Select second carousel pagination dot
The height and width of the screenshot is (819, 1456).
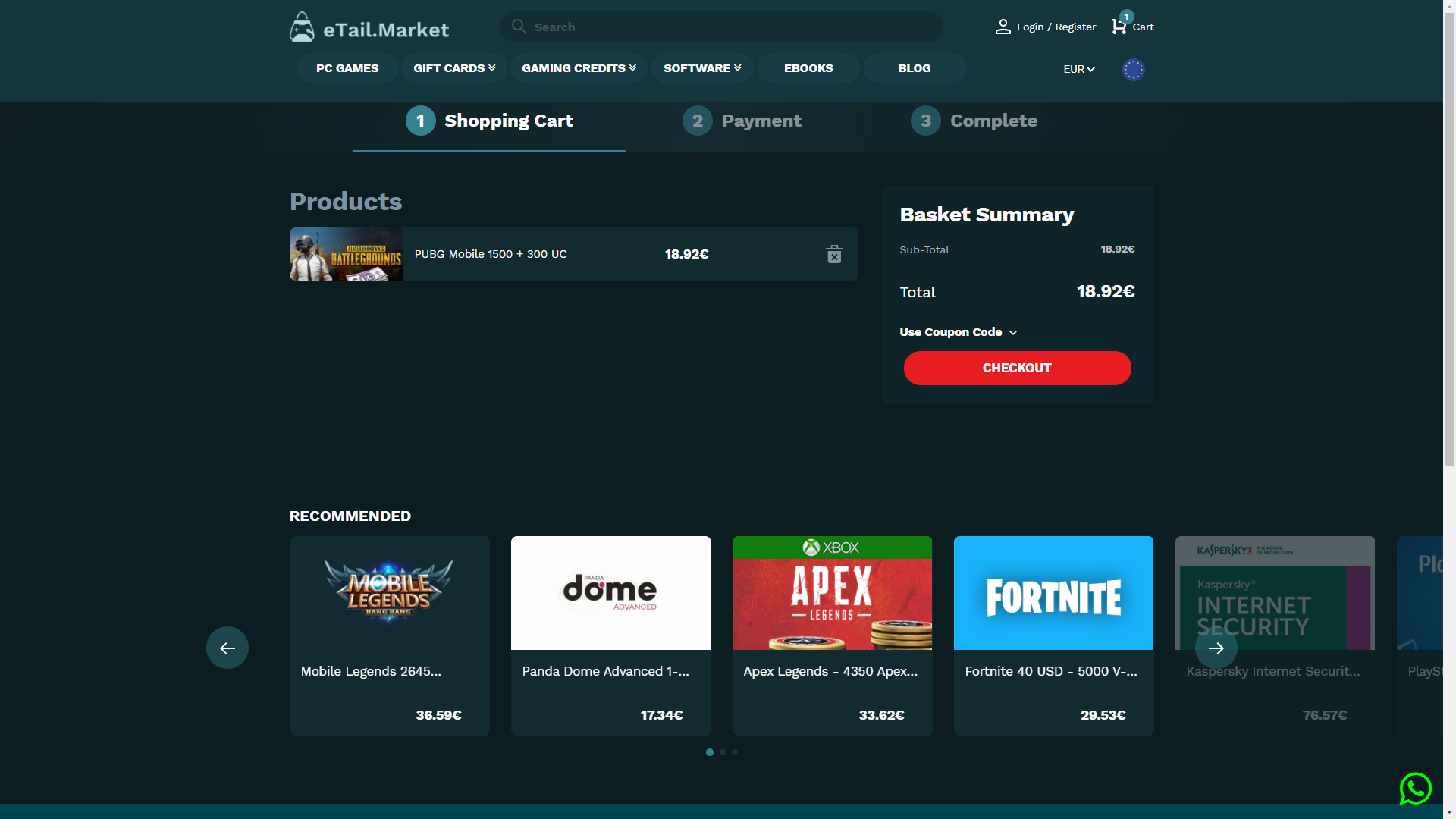pos(723,752)
